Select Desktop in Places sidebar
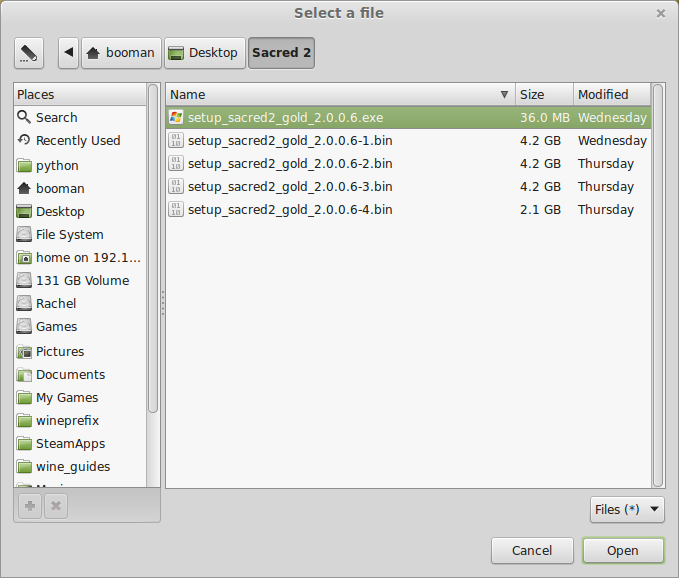679x578 pixels. pyautogui.click(x=80, y=211)
